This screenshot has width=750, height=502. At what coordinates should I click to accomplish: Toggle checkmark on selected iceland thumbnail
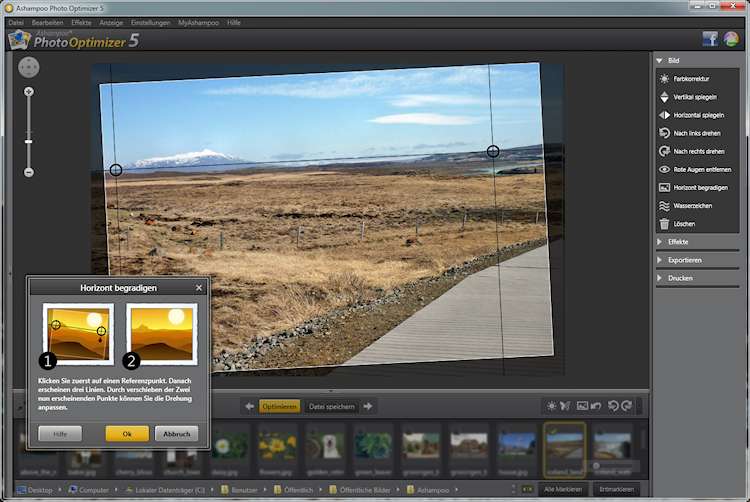[554, 429]
